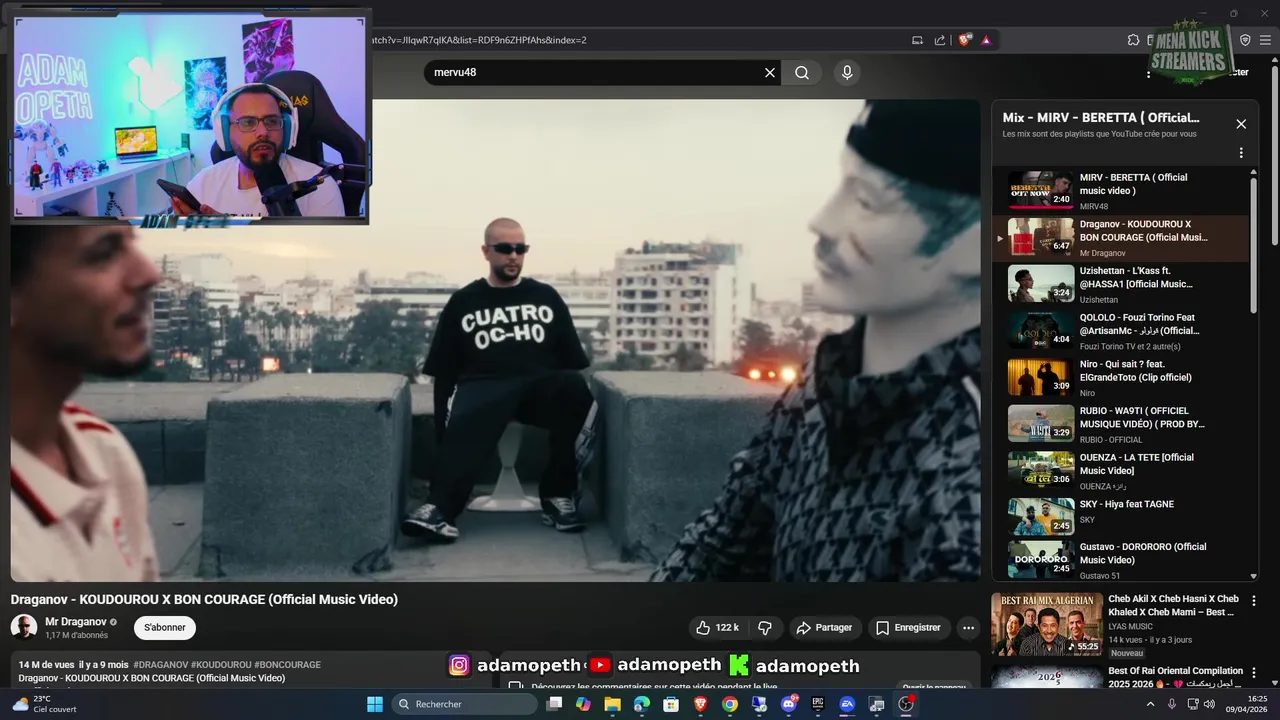Open the Mix playlist options menu
This screenshot has width=1280, height=720.
click(x=1241, y=153)
